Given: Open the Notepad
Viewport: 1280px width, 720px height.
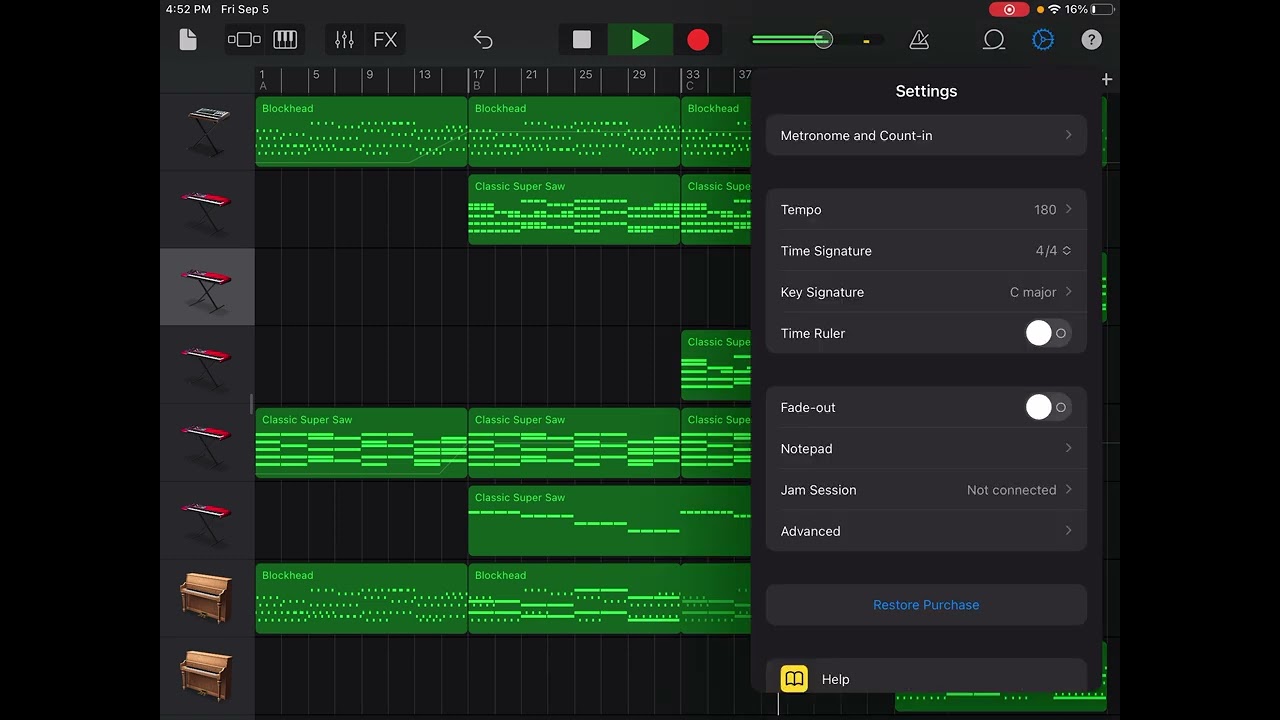Looking at the screenshot, I should 926,449.
